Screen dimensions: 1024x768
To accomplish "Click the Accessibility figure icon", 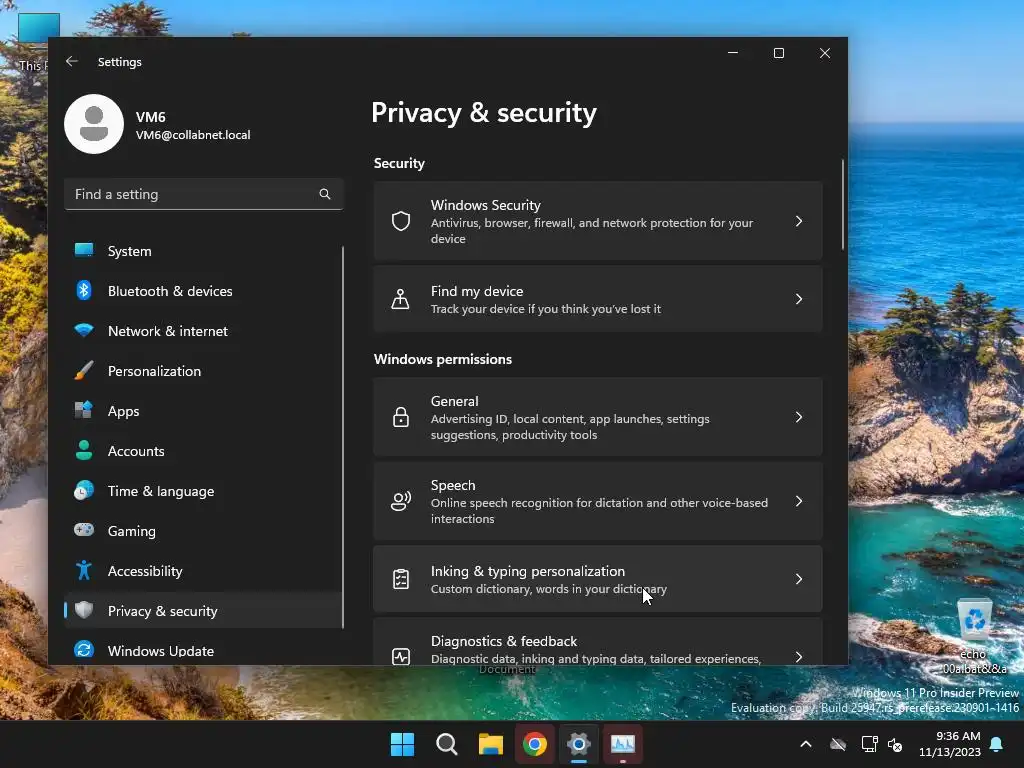I will [x=84, y=570].
